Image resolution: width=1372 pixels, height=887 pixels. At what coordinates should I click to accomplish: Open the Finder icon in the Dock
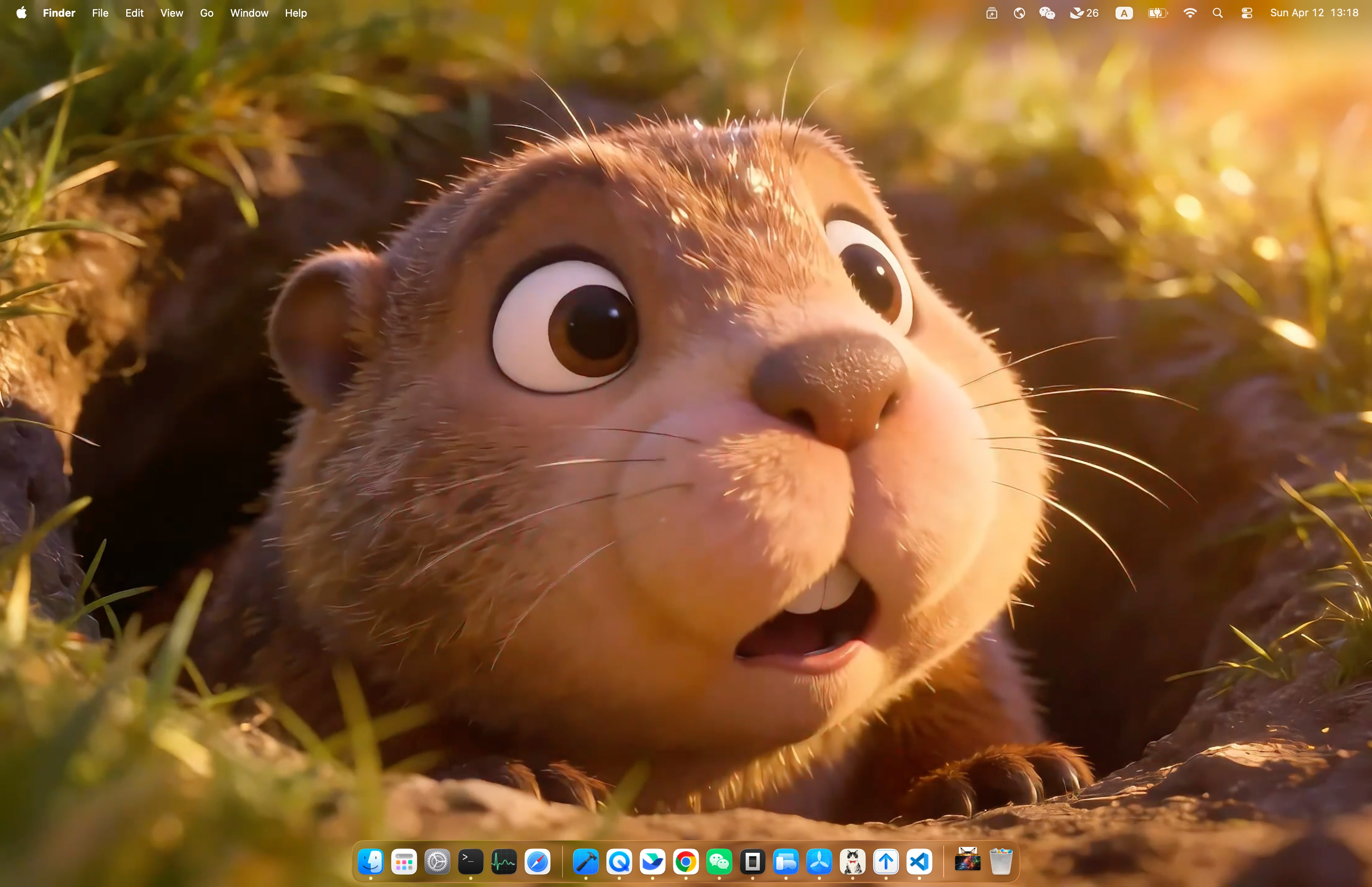click(370, 862)
